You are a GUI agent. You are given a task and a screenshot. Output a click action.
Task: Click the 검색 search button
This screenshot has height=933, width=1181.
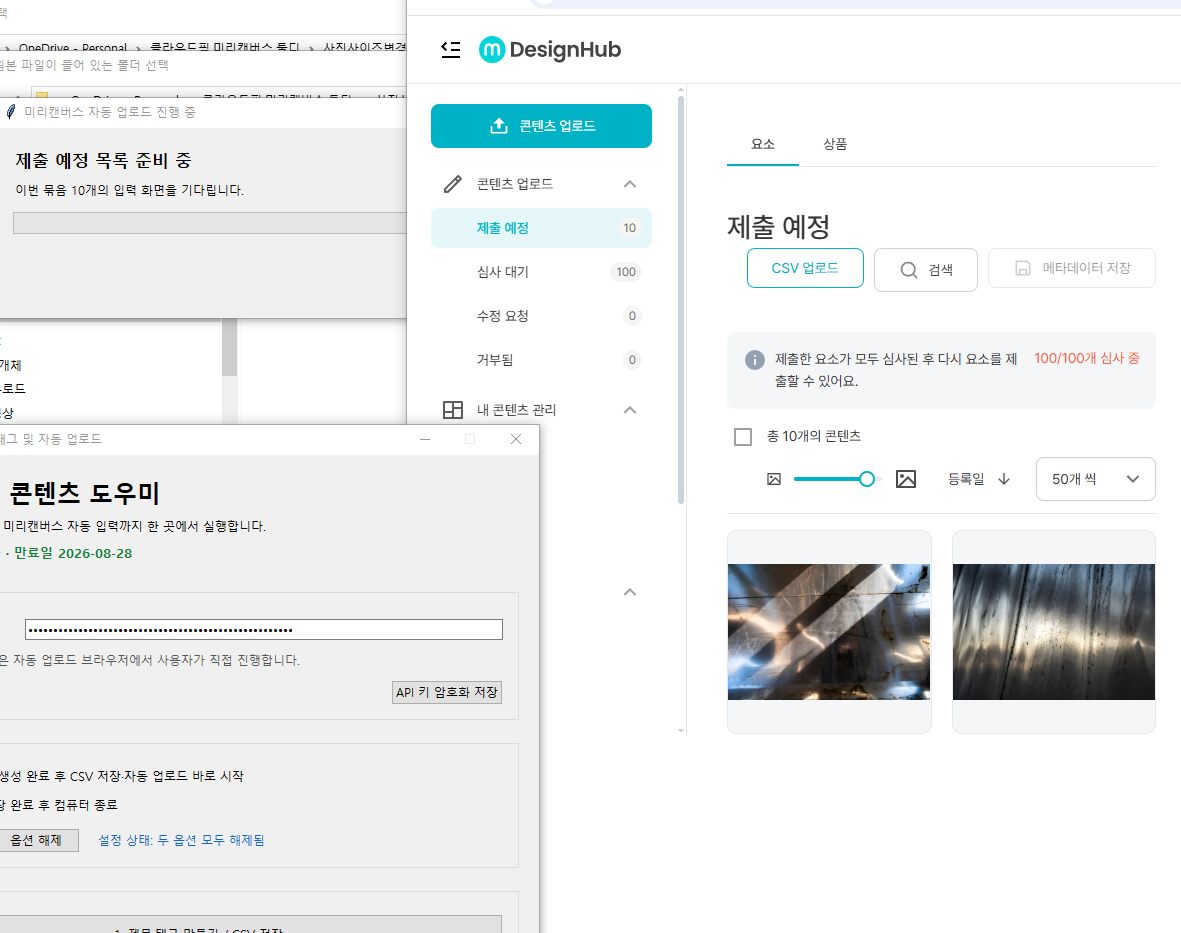926,270
